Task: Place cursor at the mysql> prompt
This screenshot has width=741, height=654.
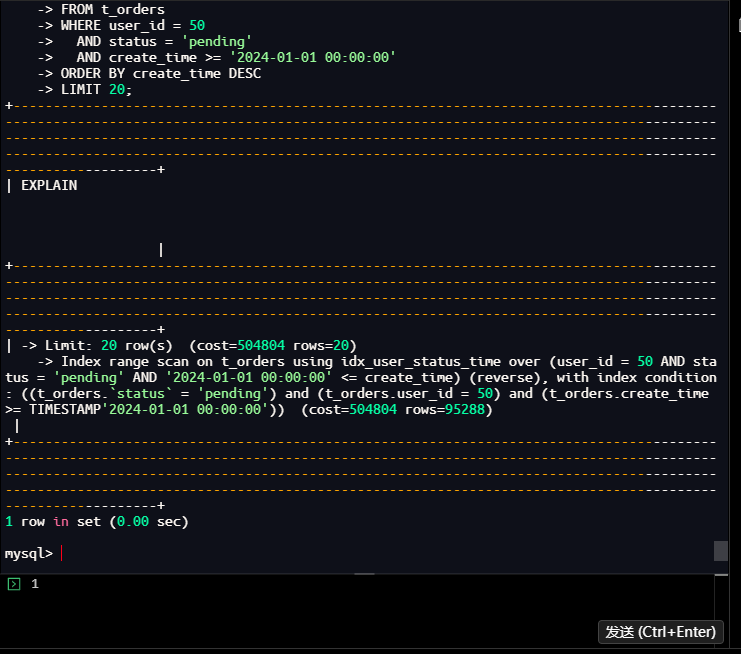Action: tap(62, 553)
